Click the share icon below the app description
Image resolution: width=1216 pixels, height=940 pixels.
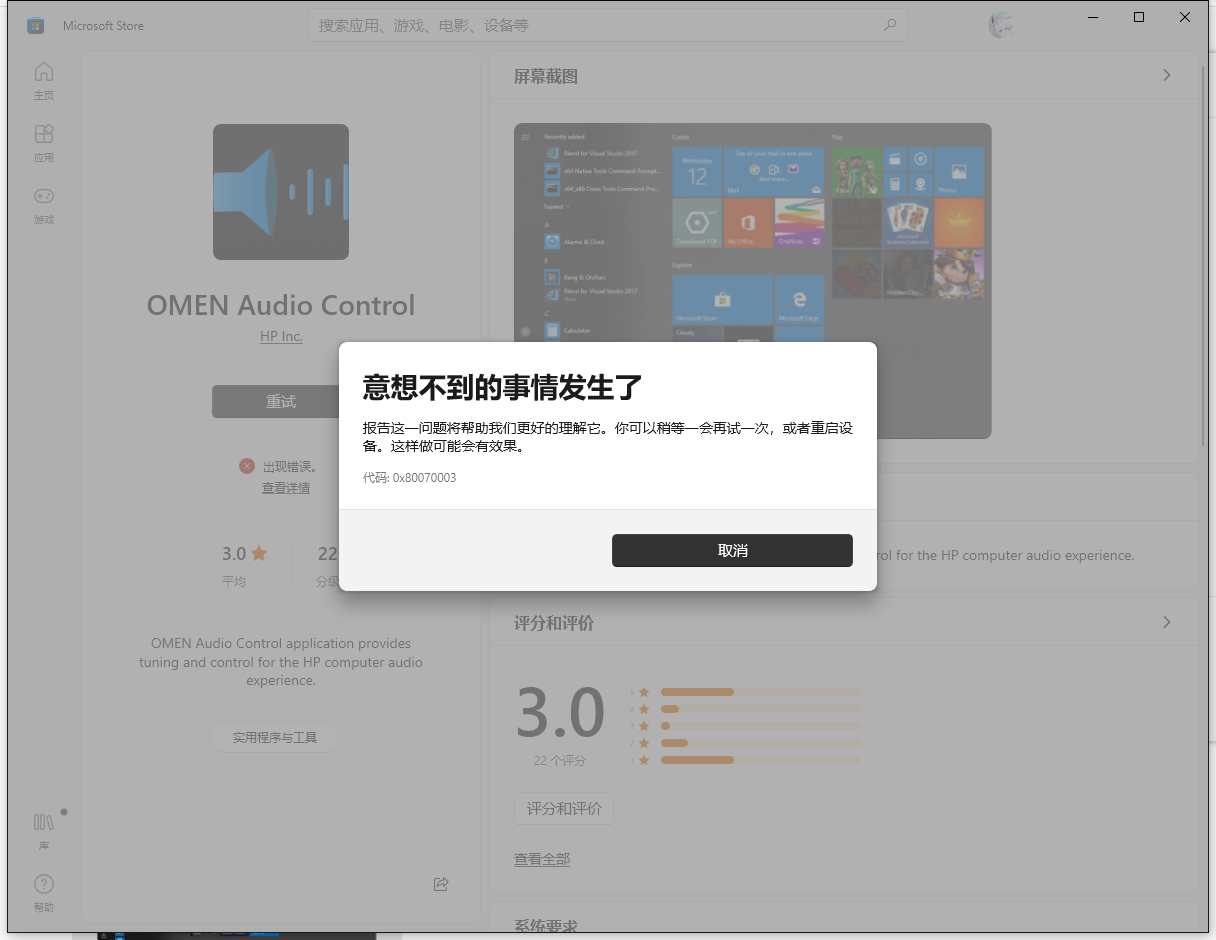point(440,884)
